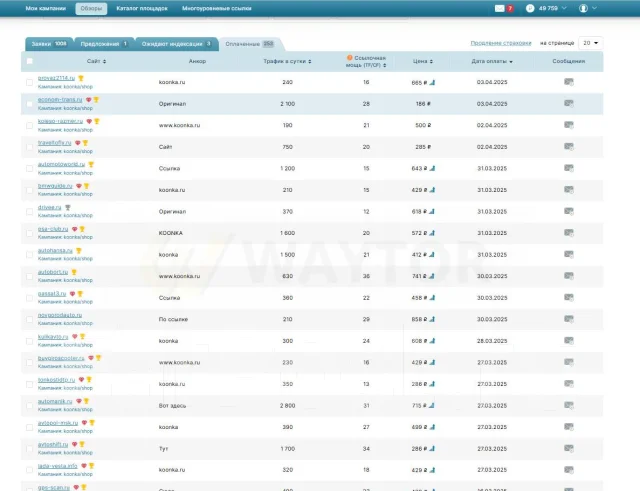The image size is (640, 491).
Task: Click the heart icon beside passat3.ru
Action: click(72, 293)
